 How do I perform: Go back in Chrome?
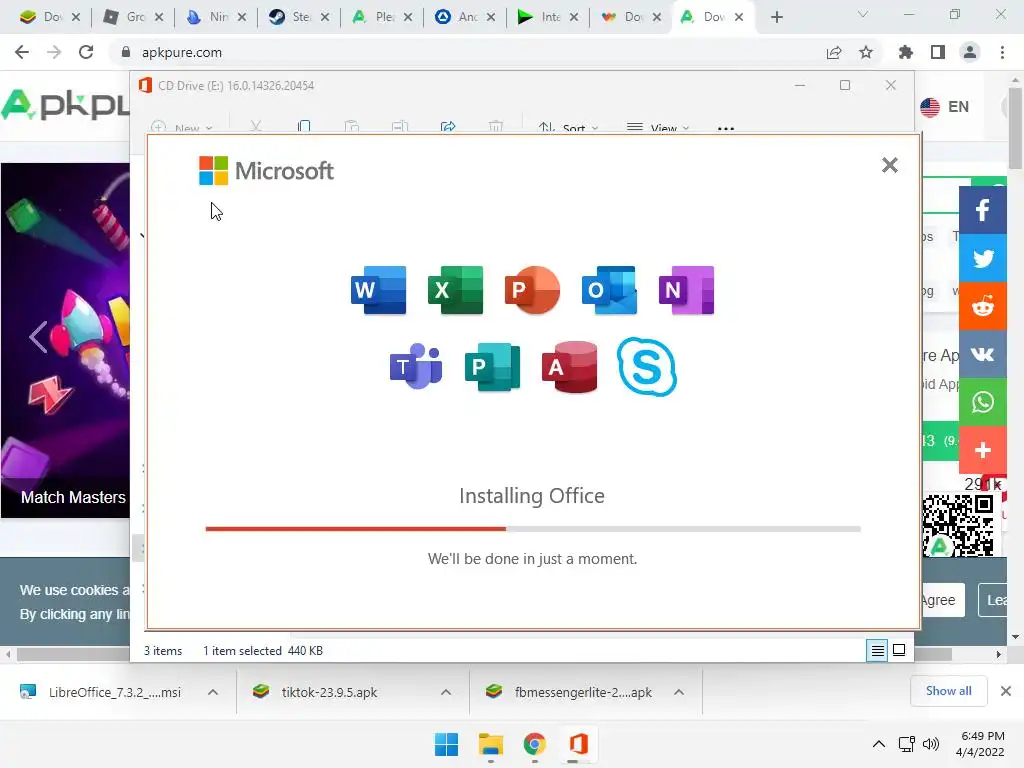coord(22,52)
